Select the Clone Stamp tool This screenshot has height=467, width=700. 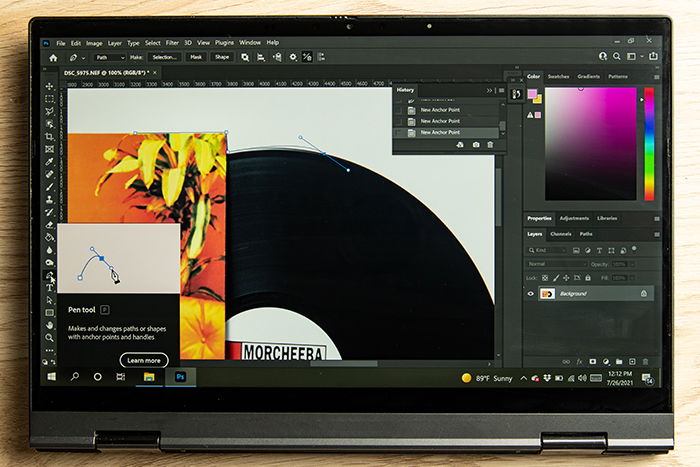(50, 199)
